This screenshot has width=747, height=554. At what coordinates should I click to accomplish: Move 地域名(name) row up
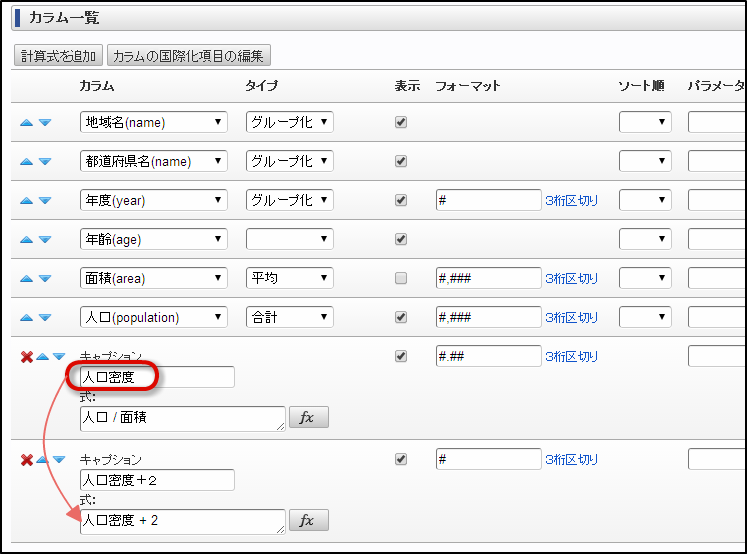(x=26, y=123)
